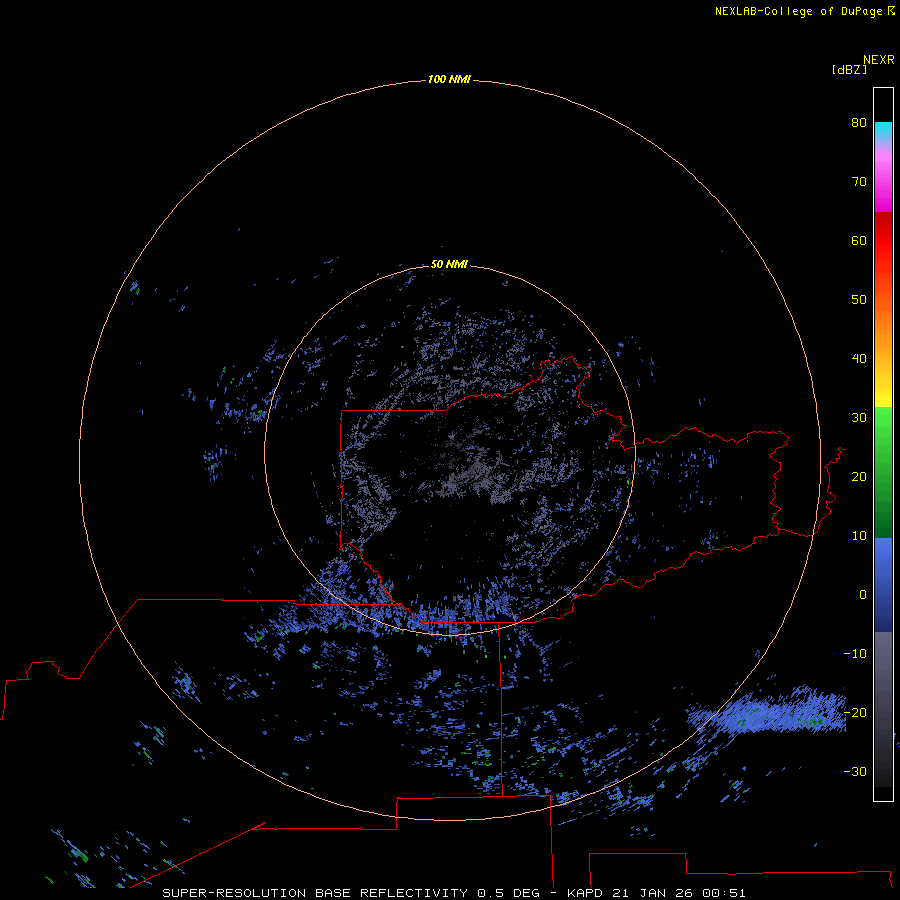Image resolution: width=900 pixels, height=900 pixels.
Task: Click the -30 dBZ scale value
Action: coord(855,771)
